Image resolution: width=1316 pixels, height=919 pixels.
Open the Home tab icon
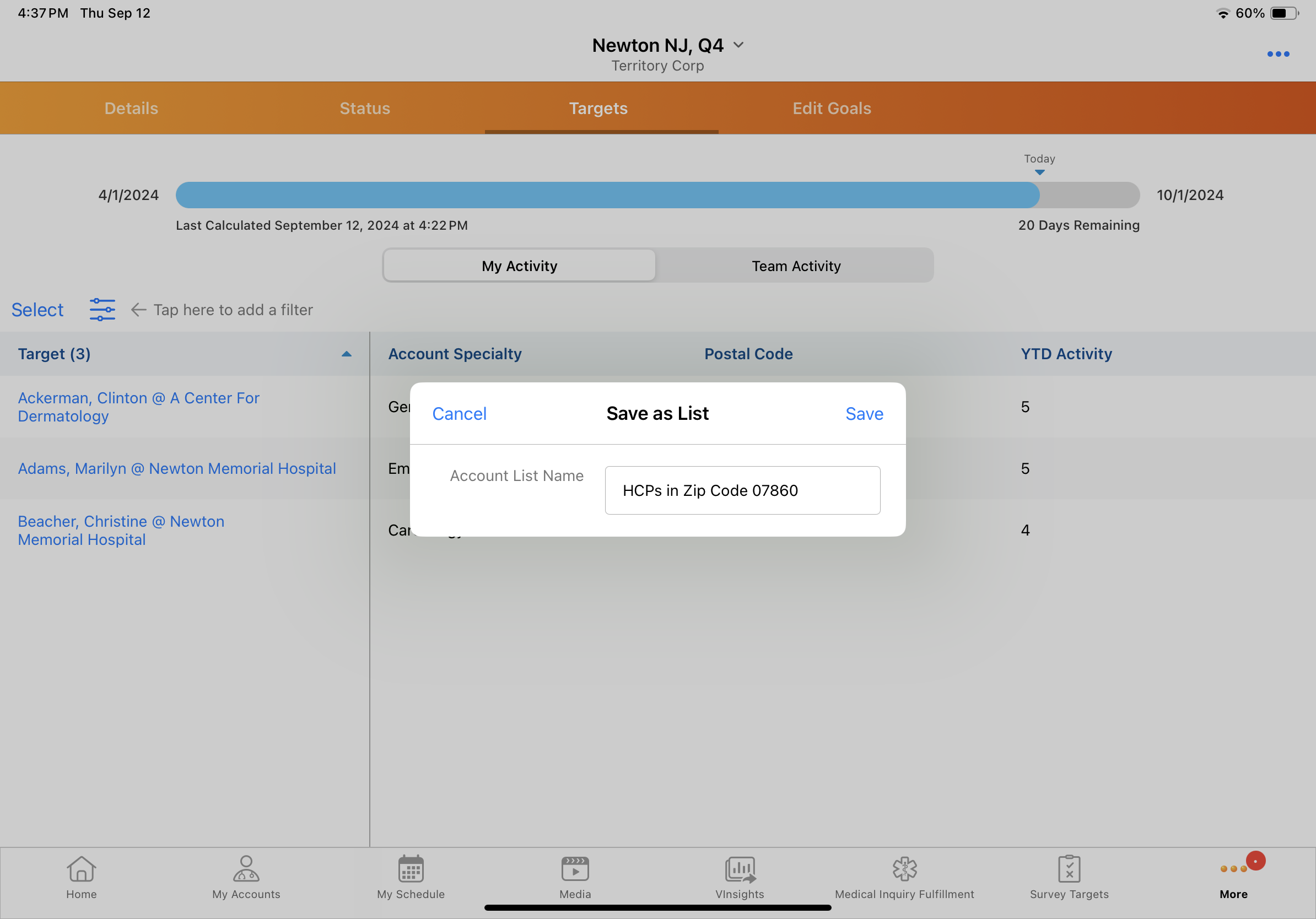pos(82,869)
